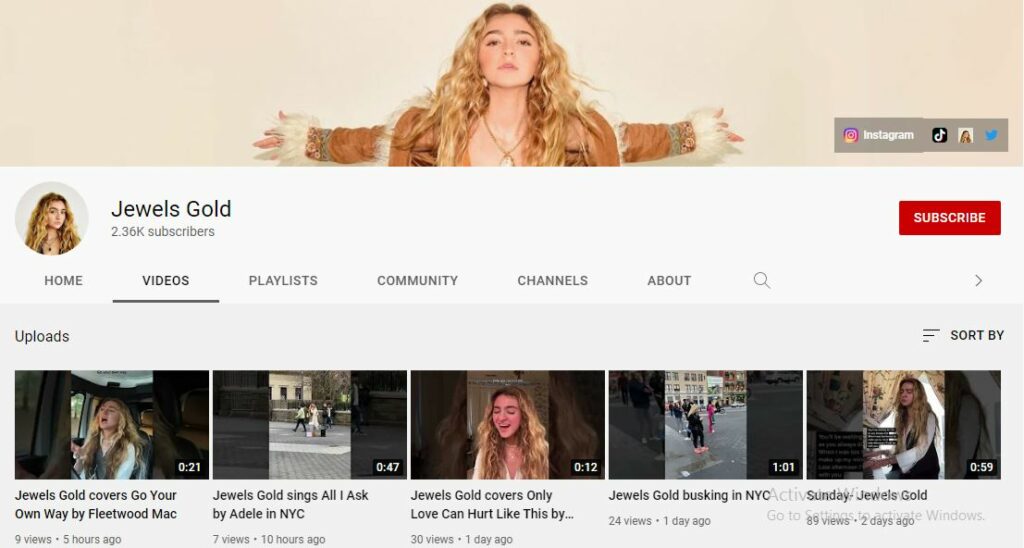The image size is (1024, 548).
Task: Click the 1:01 duration badge
Action: click(783, 467)
